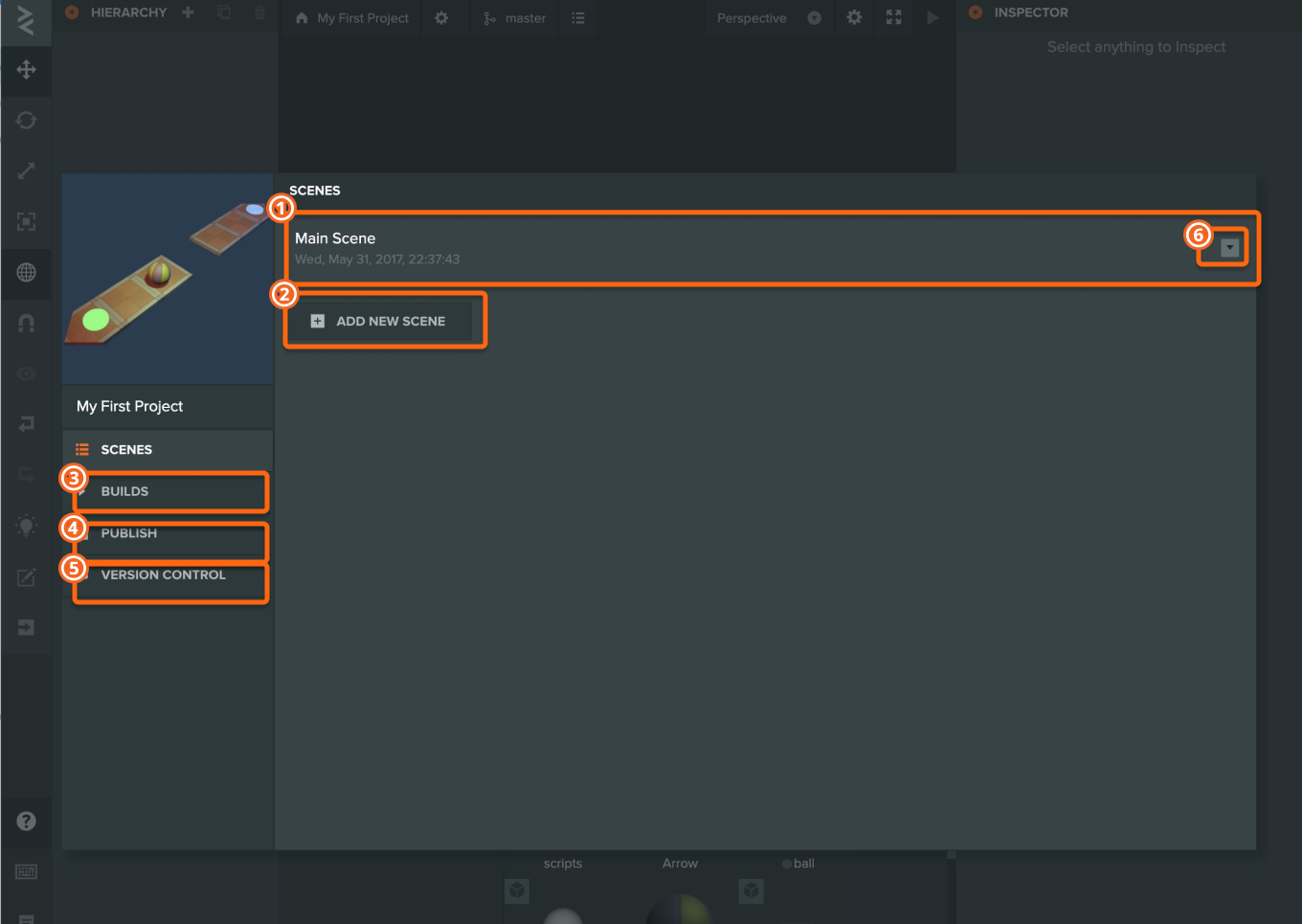Select the Translate move gizmo tool
This screenshot has height=924, width=1302.
coord(26,70)
